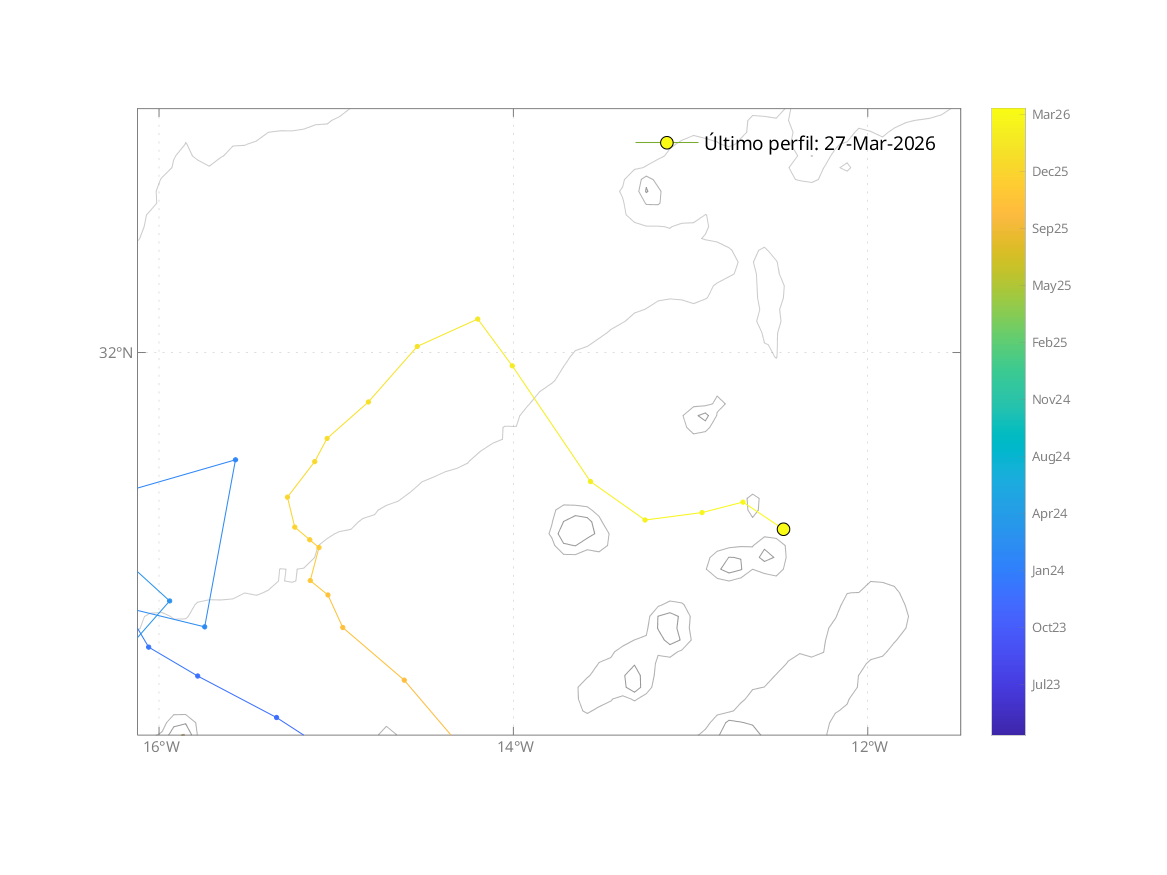Pick the topmost blue trajectory point
1167x875 pixels.
(235, 460)
